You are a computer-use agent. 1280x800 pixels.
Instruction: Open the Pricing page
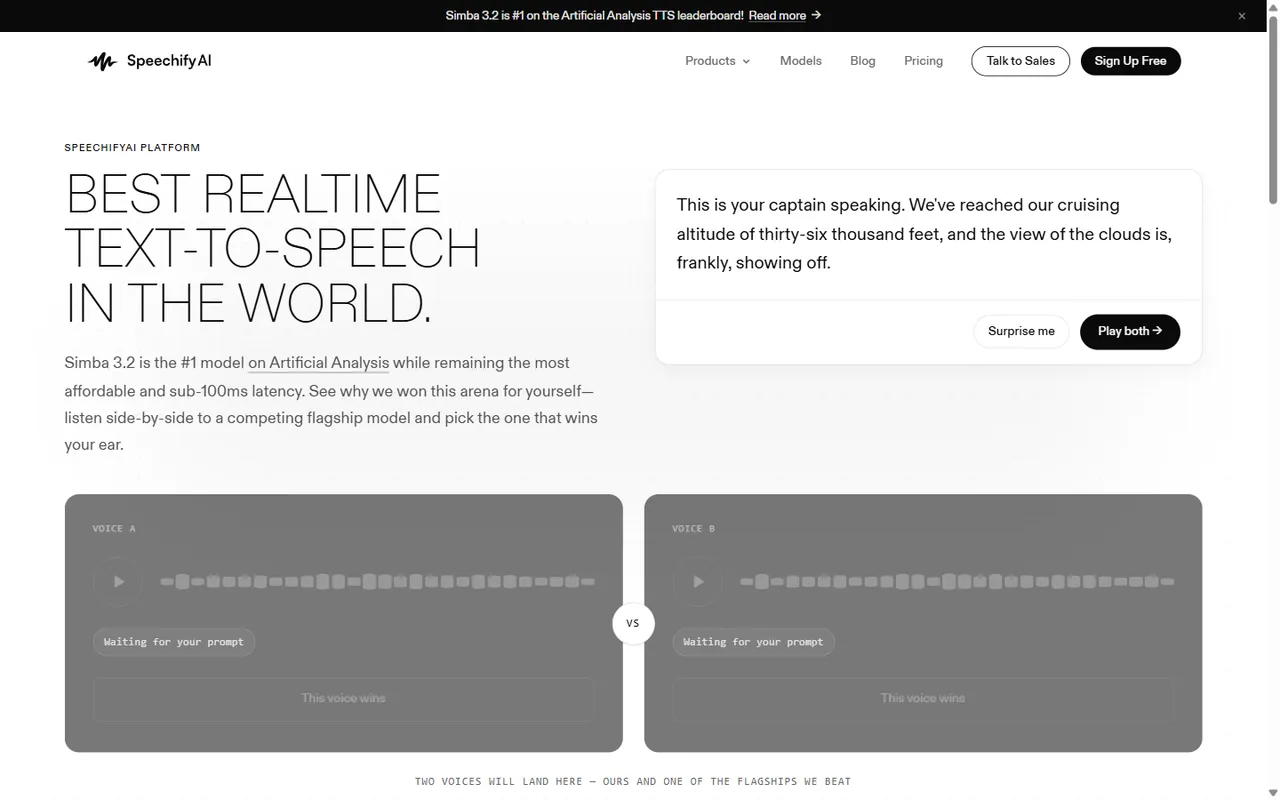pyautogui.click(x=924, y=61)
